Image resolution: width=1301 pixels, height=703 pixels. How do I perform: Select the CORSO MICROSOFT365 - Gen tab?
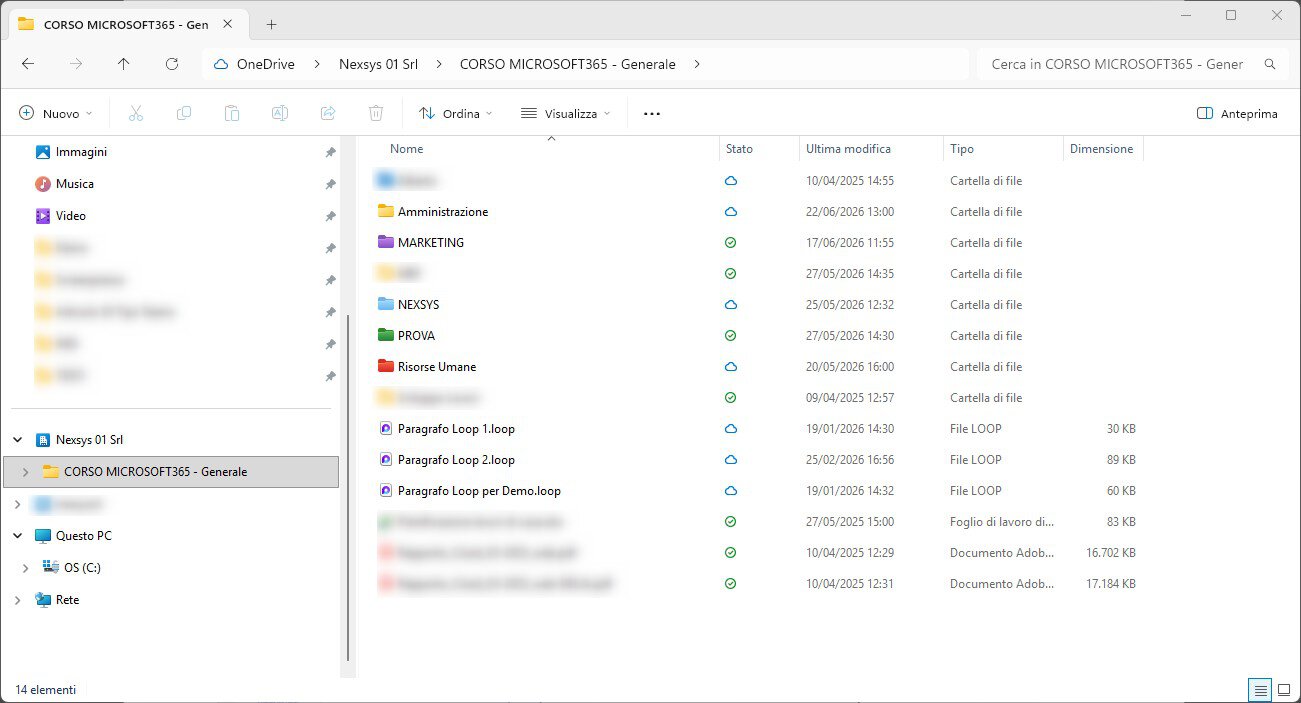pyautogui.click(x=126, y=25)
